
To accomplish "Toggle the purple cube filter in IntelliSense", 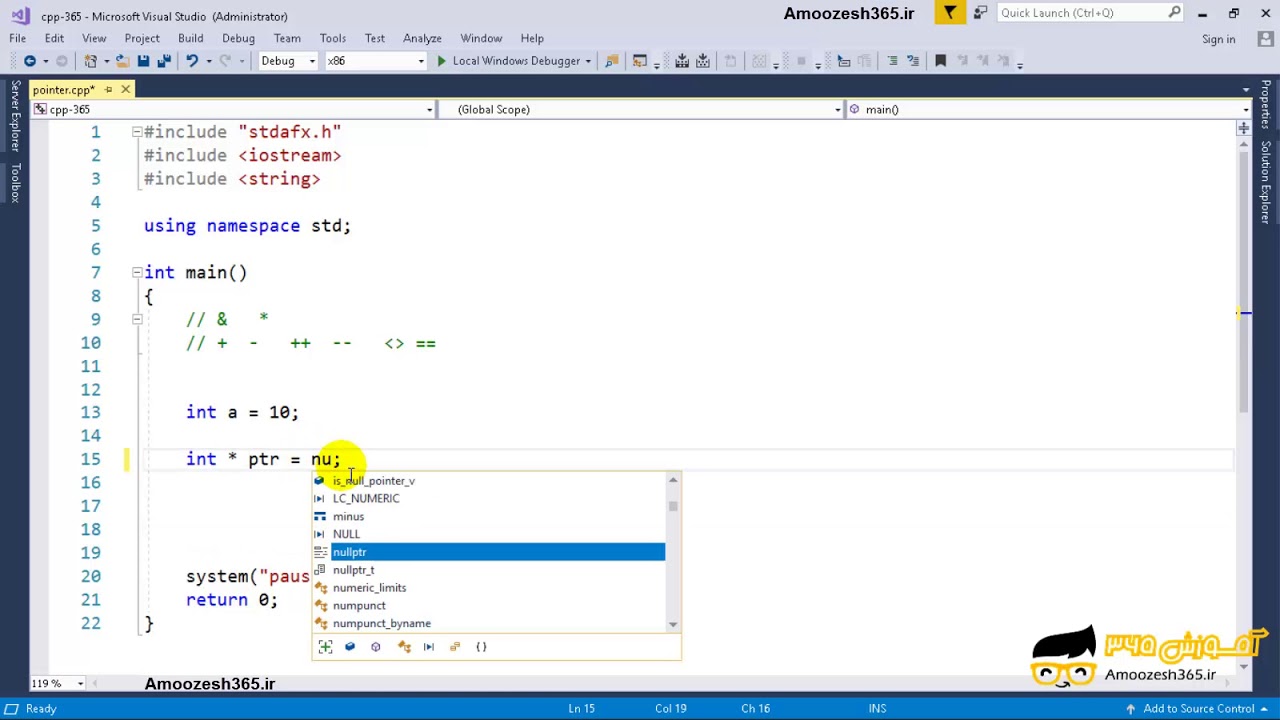I will [x=376, y=647].
